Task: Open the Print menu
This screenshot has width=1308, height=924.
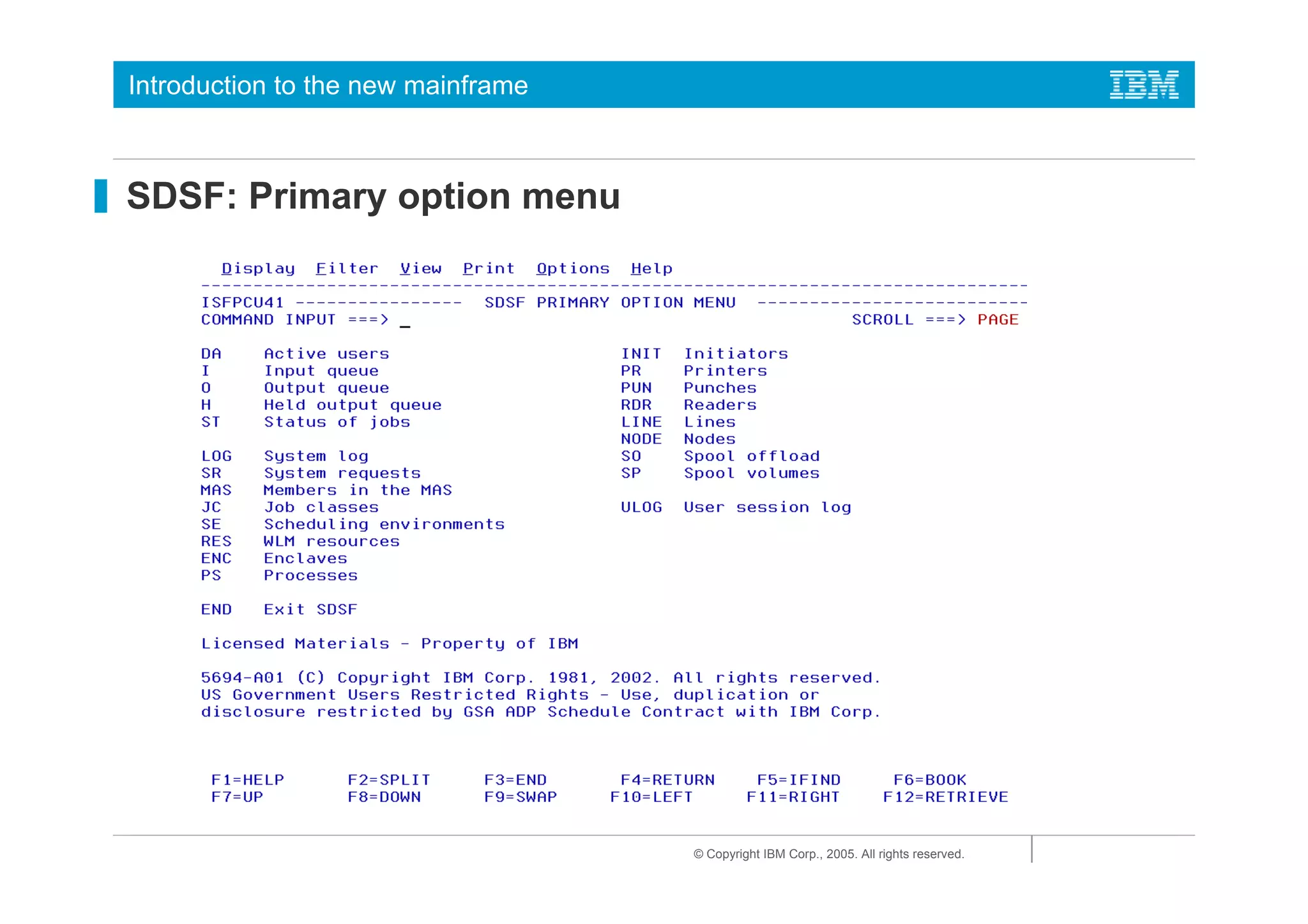Action: tap(489, 269)
